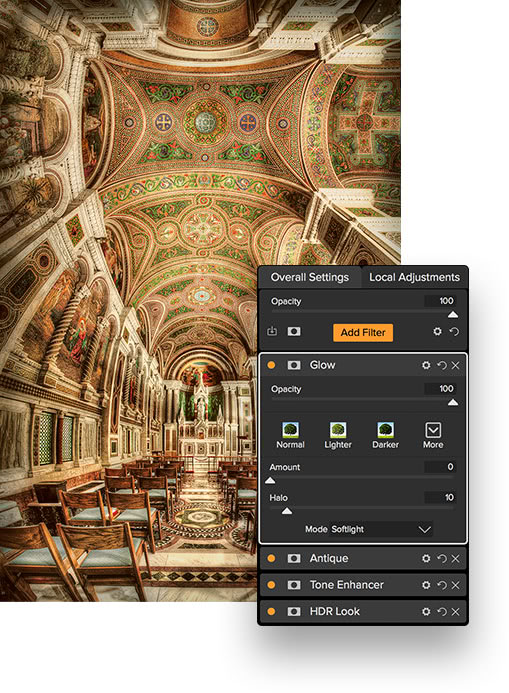509x693 pixels.
Task: Click the save preset icon beside Add Filter
Action: tap(272, 331)
